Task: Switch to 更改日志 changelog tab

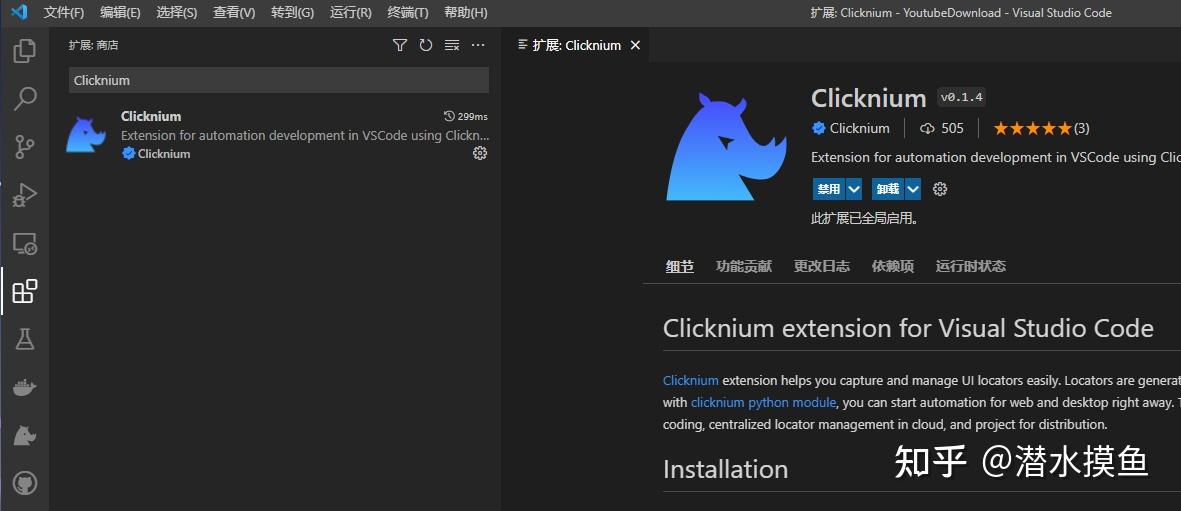Action: [x=822, y=266]
